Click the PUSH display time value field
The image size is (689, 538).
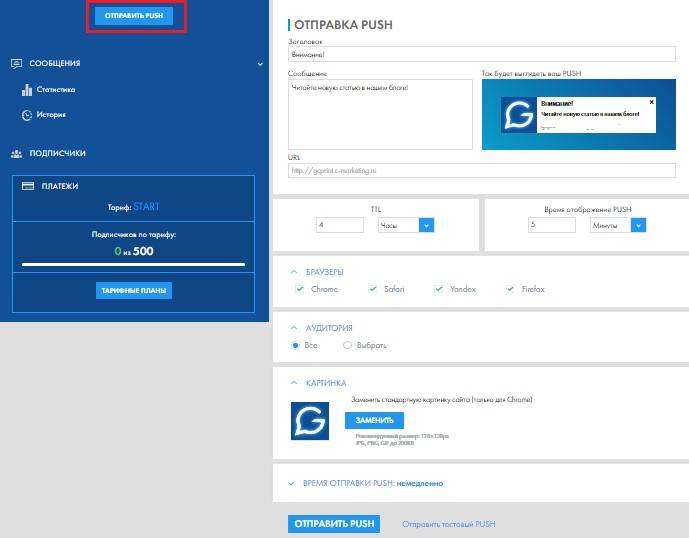point(551,225)
